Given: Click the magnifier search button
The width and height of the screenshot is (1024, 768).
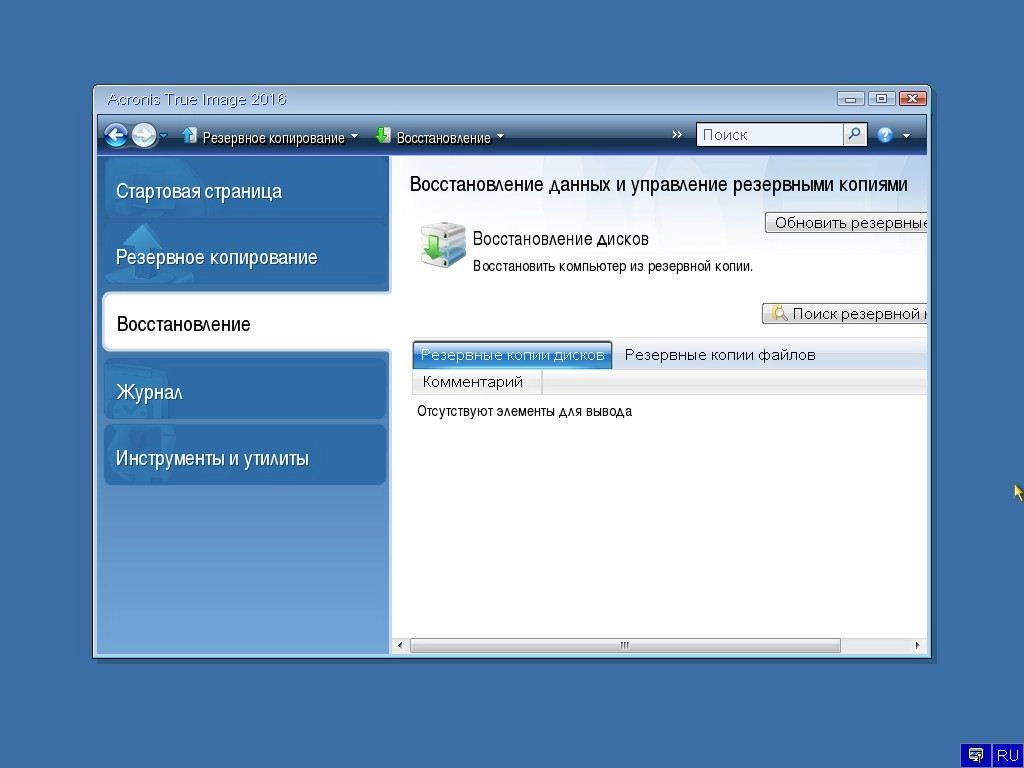Looking at the screenshot, I should coord(855,135).
